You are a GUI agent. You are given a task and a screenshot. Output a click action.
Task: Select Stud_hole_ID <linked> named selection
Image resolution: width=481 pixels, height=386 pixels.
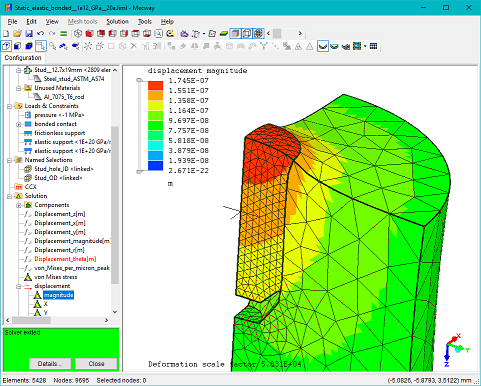click(x=64, y=169)
